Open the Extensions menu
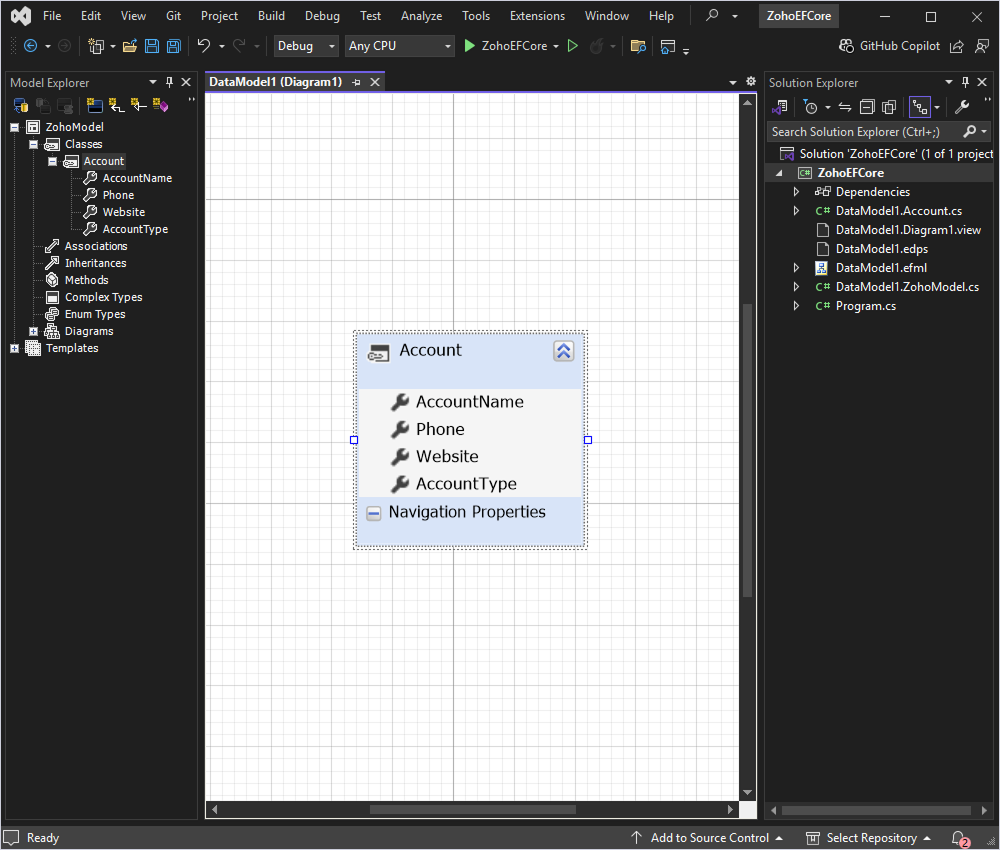Image resolution: width=1000 pixels, height=850 pixels. [537, 15]
